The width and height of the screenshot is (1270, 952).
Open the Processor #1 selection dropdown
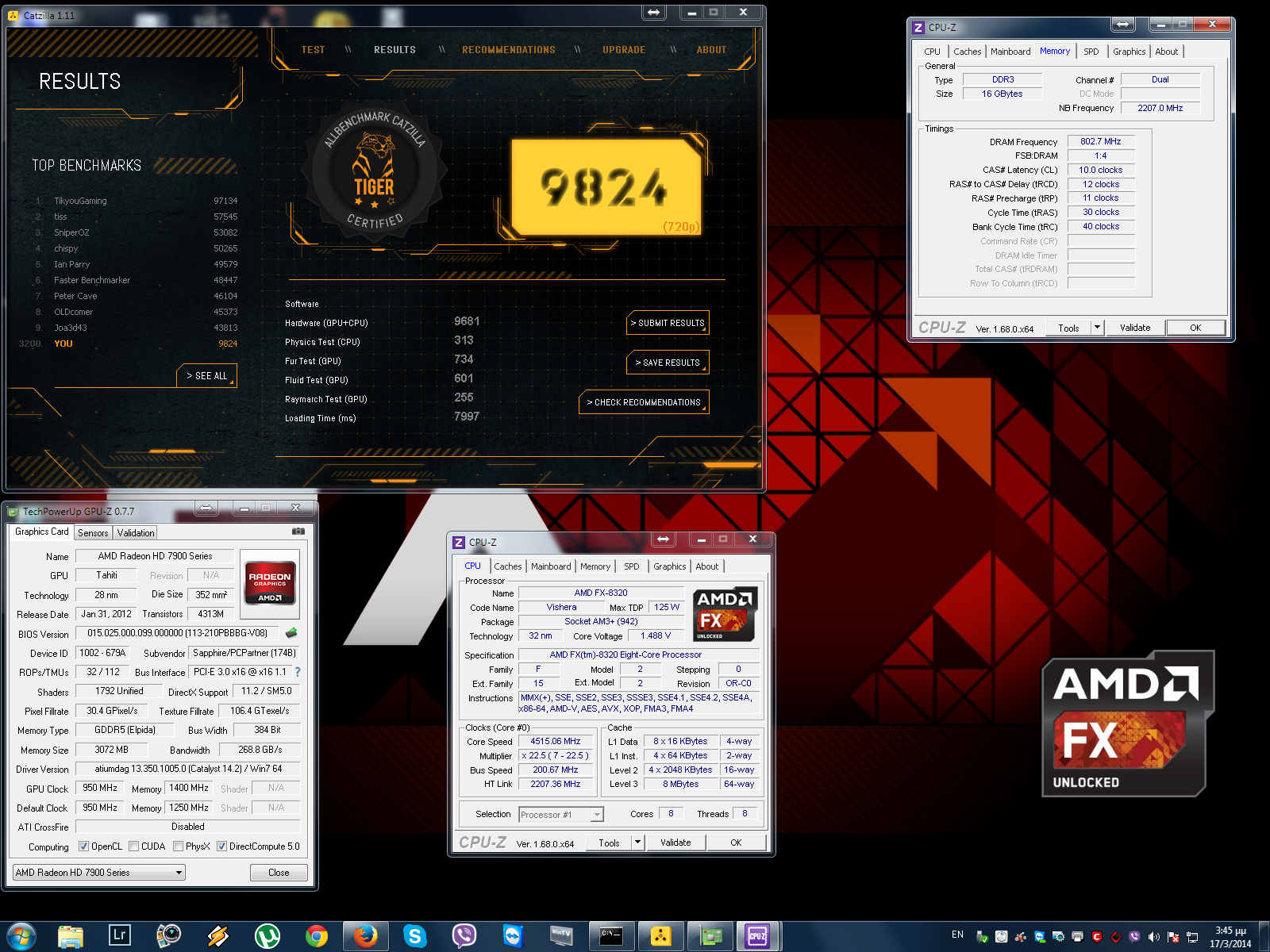point(561,815)
